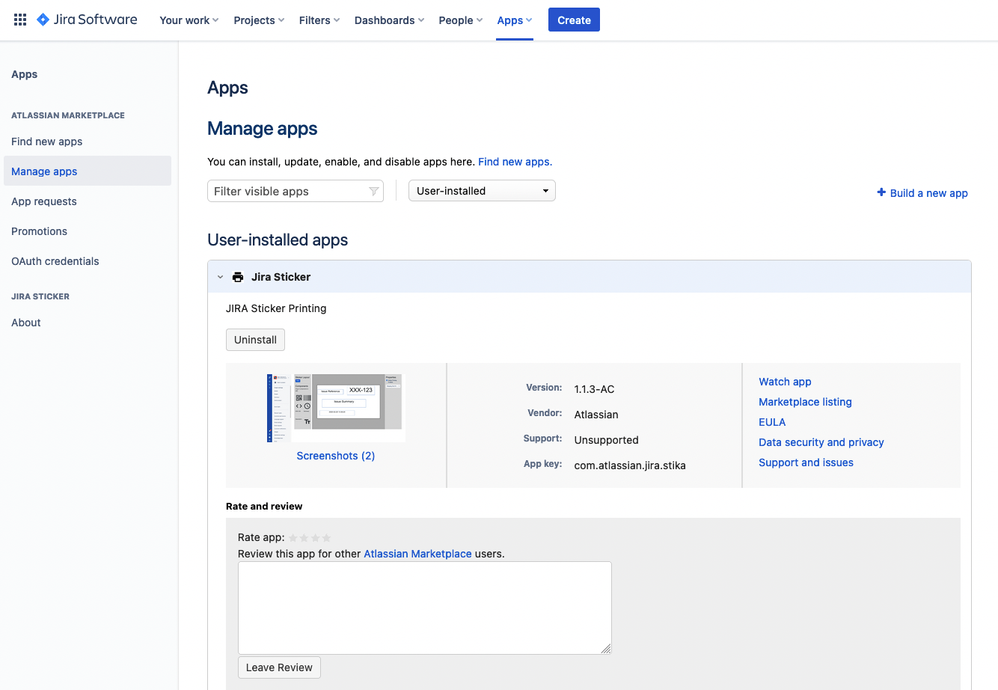Select Manage apps in sidebar
Image resolution: width=998 pixels, height=690 pixels.
88,171
